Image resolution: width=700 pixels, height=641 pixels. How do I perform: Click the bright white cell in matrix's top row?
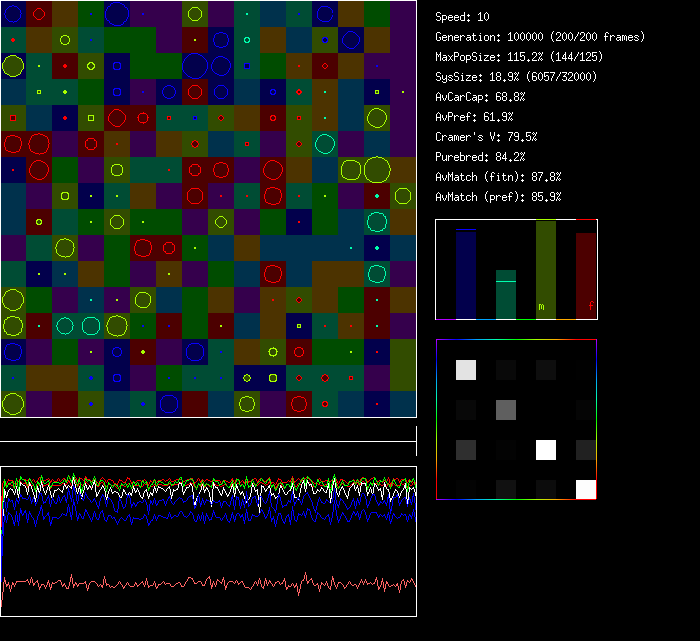tap(466, 370)
